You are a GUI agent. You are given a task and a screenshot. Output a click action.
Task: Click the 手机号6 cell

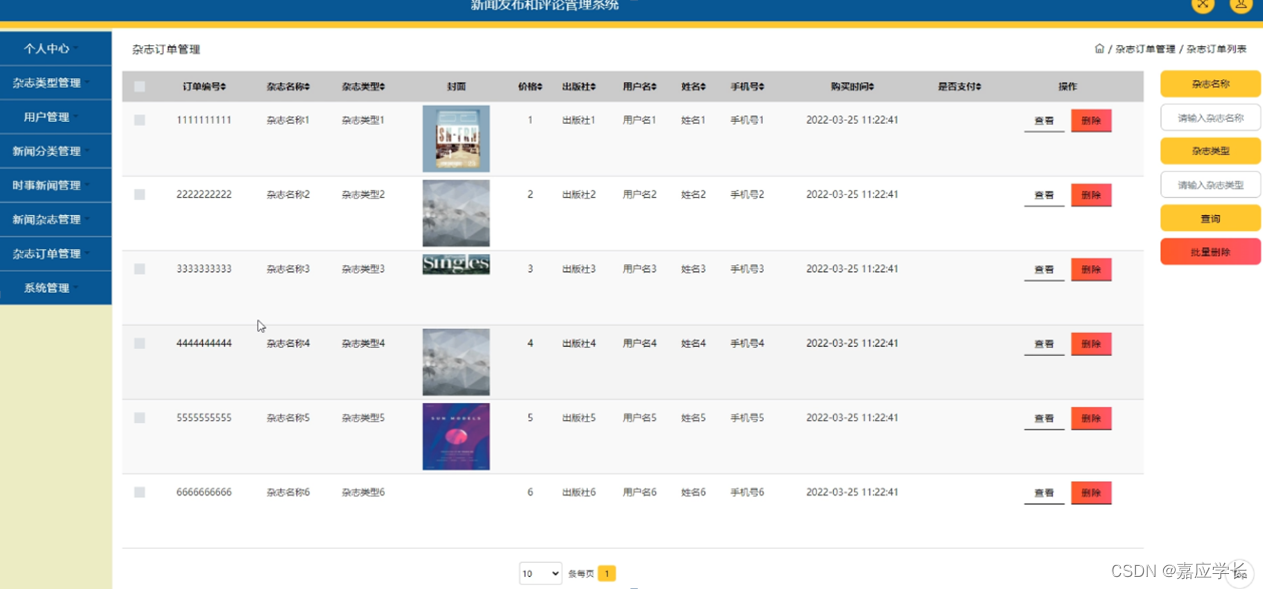747,492
